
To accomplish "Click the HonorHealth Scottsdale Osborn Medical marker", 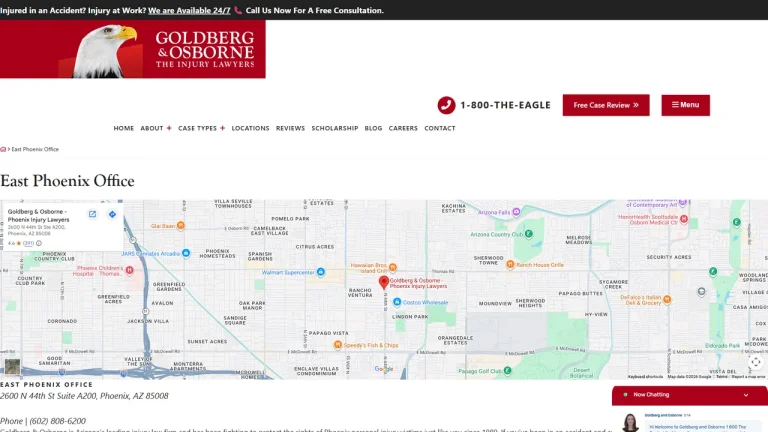I will coord(684,219).
